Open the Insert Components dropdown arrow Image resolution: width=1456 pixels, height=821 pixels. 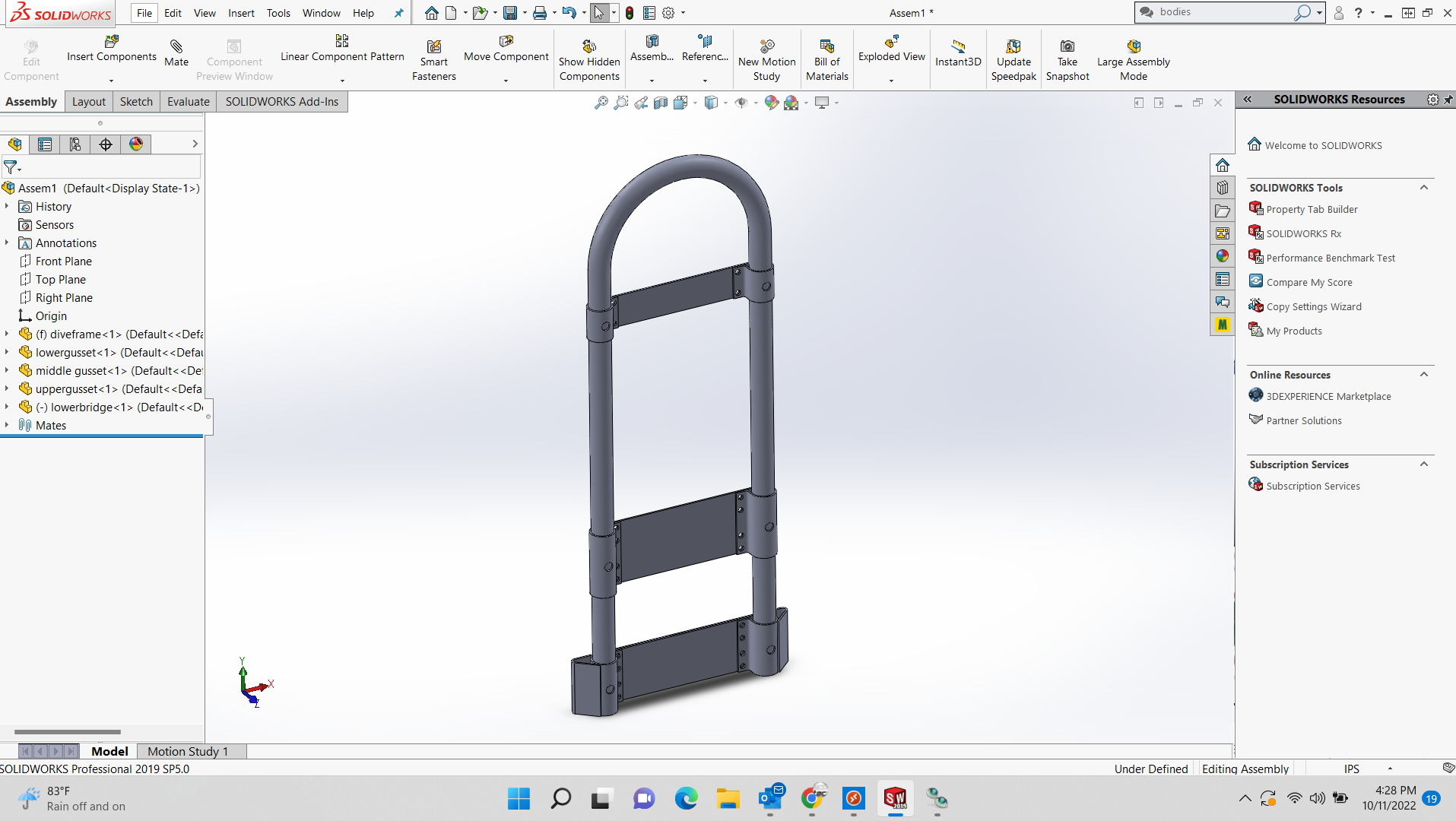pyautogui.click(x=111, y=81)
